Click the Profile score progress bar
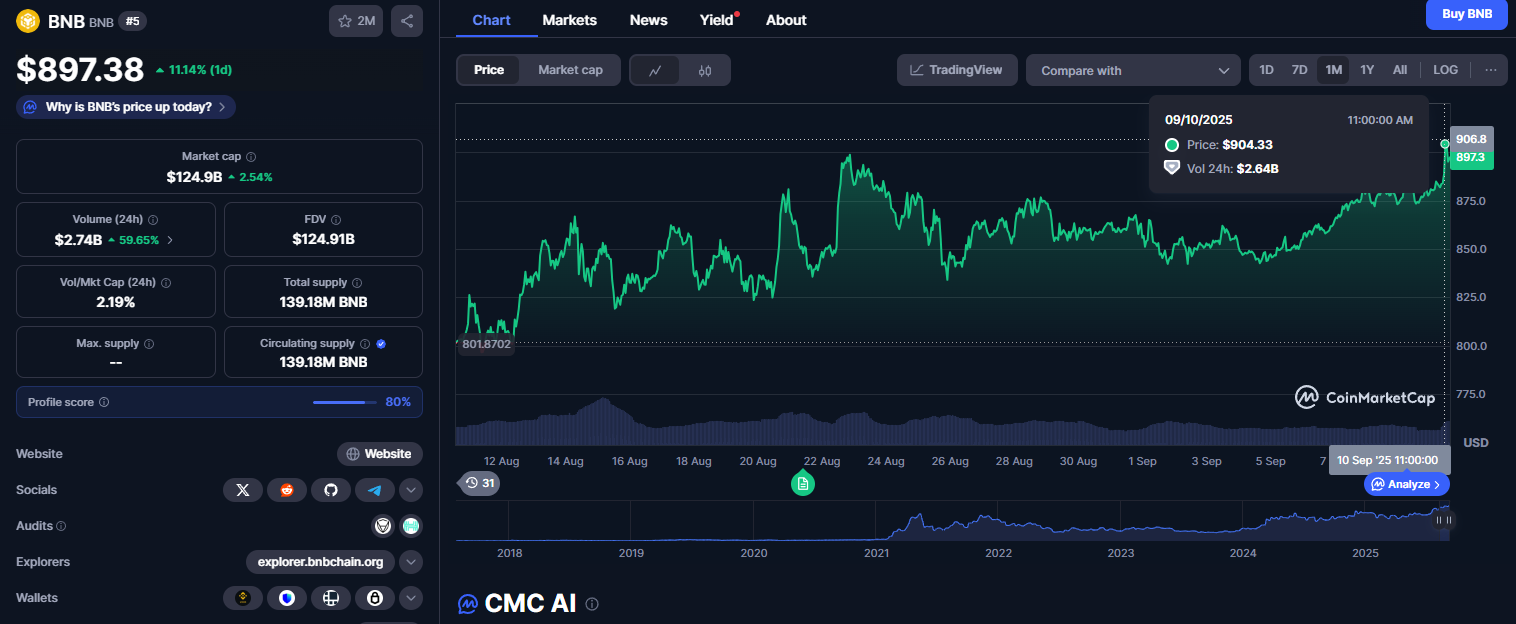Image resolution: width=1516 pixels, height=624 pixels. (x=345, y=402)
